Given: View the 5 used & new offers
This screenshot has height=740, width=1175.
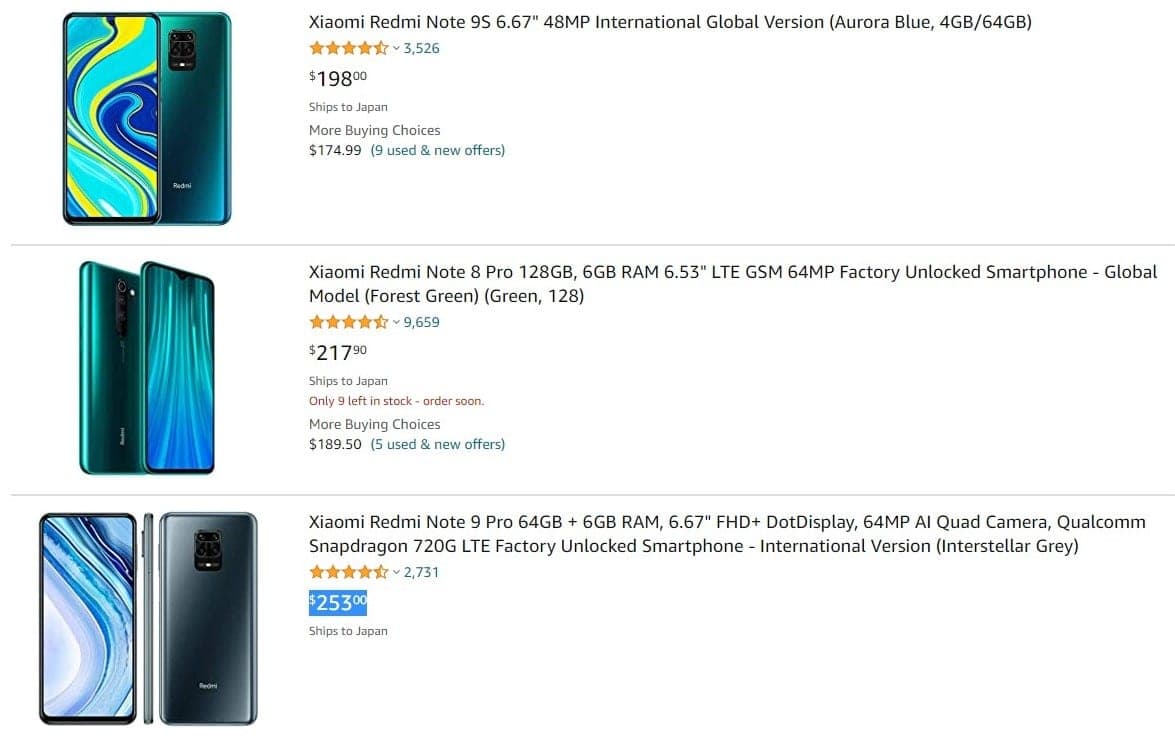Looking at the screenshot, I should 437,444.
